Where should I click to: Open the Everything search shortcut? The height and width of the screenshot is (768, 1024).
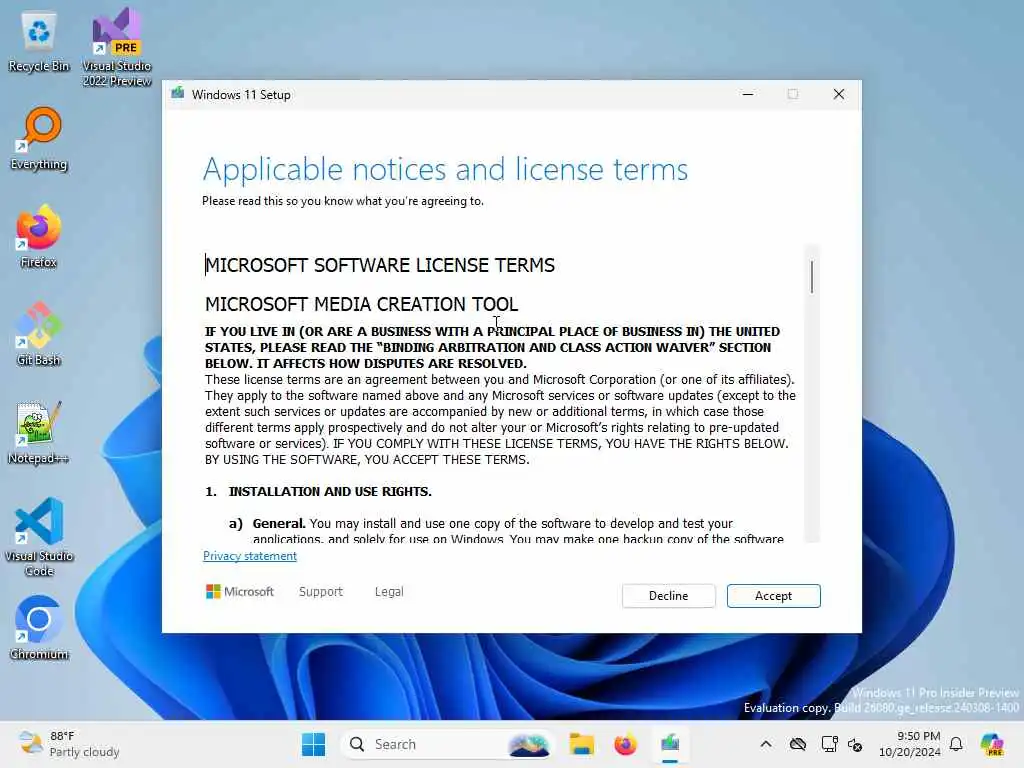(x=39, y=138)
